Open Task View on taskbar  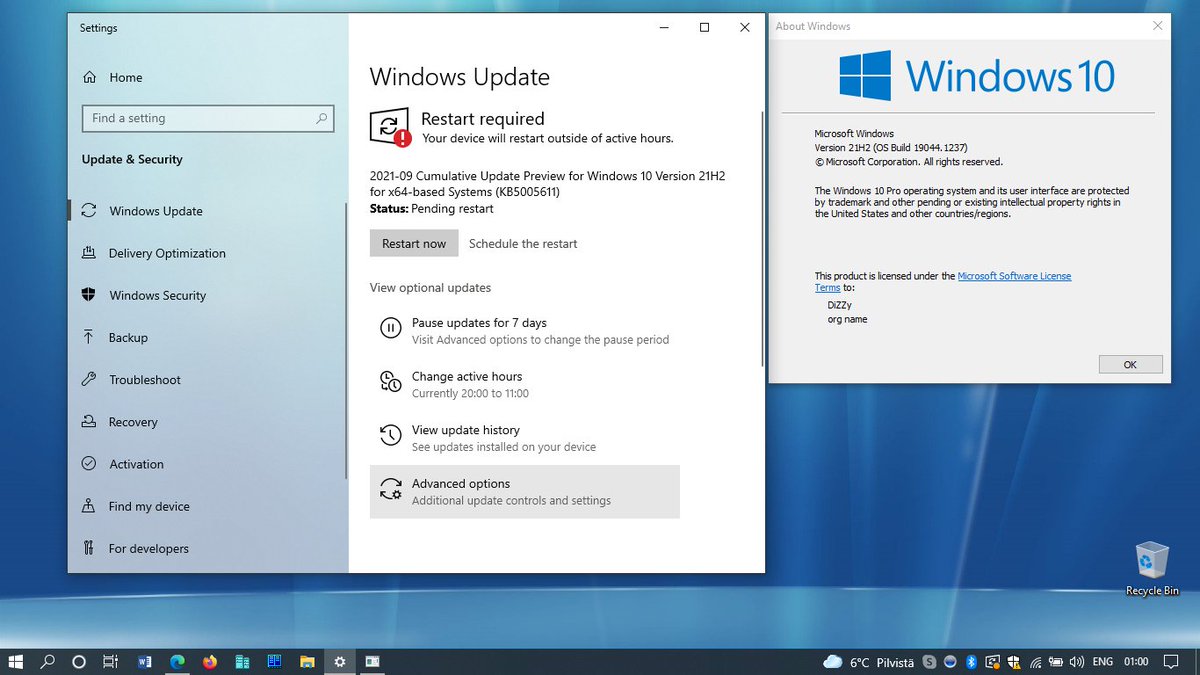pyautogui.click(x=111, y=662)
